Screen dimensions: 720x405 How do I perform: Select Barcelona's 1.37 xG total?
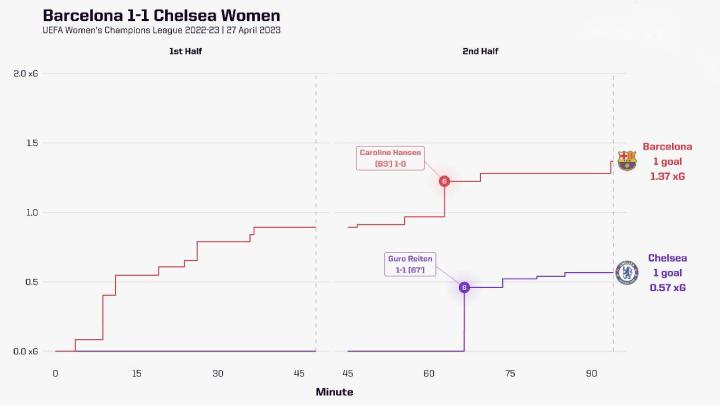[667, 176]
